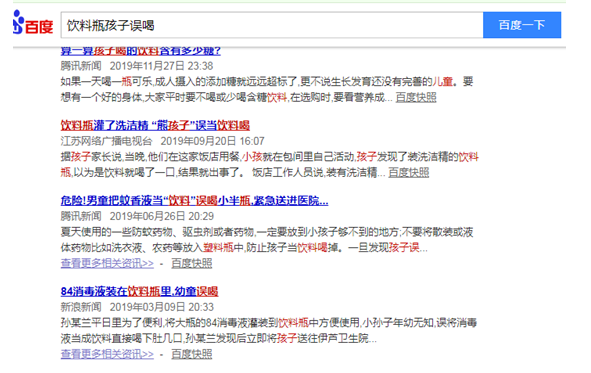Open result 84消毒液装在饮料瓶里,幼童误喝

[x=139, y=291]
